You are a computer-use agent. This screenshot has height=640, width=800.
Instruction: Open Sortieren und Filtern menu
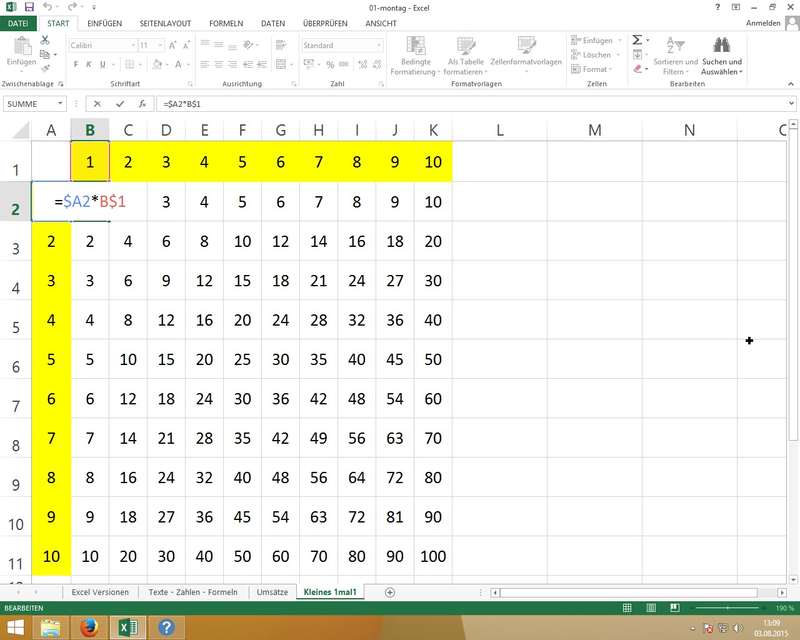675,56
